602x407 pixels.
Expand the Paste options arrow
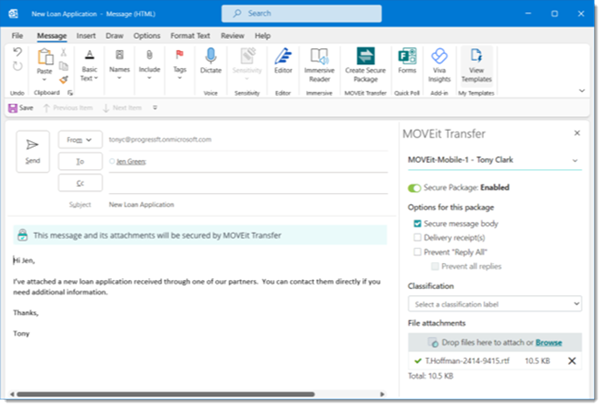(x=44, y=80)
